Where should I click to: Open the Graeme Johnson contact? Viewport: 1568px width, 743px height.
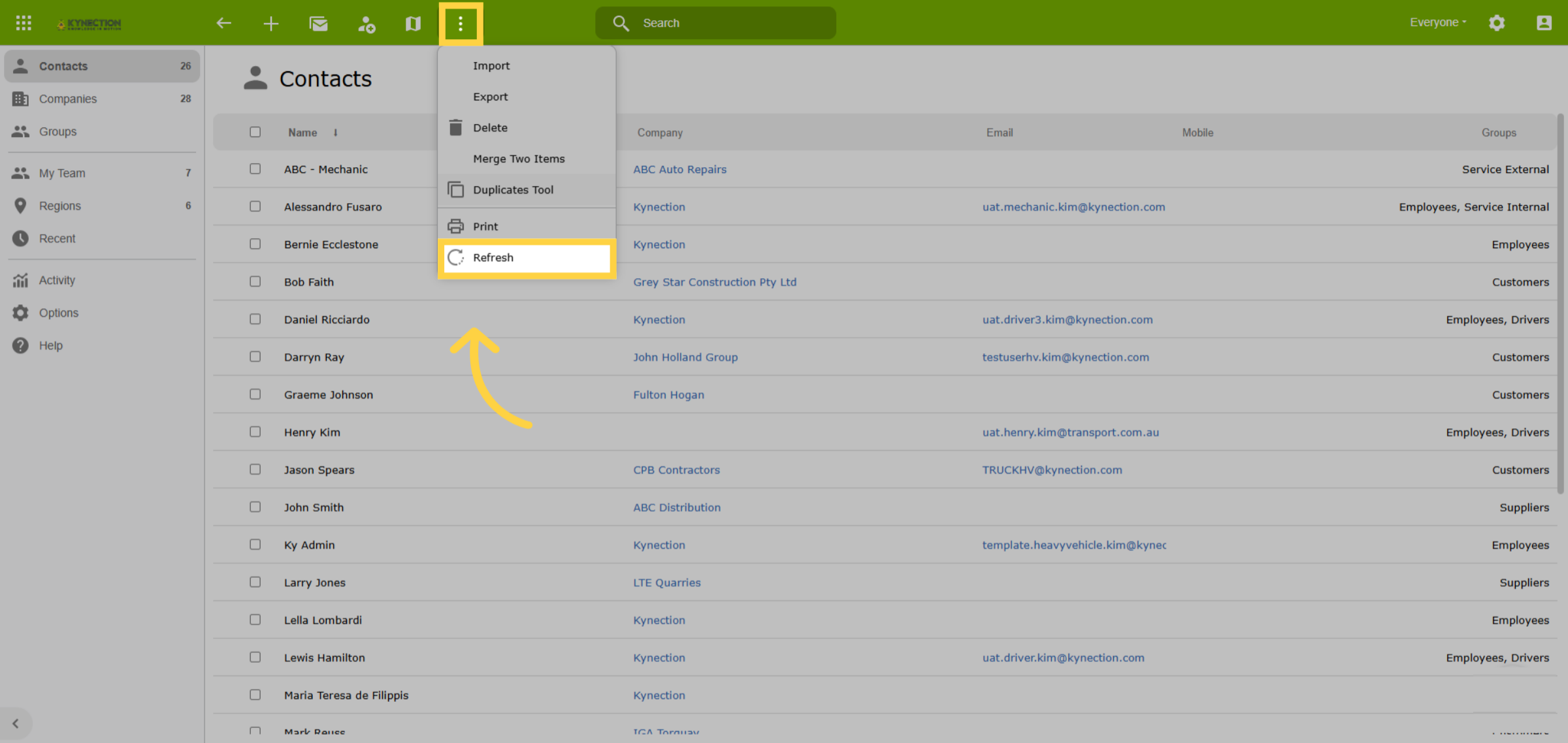click(x=328, y=394)
